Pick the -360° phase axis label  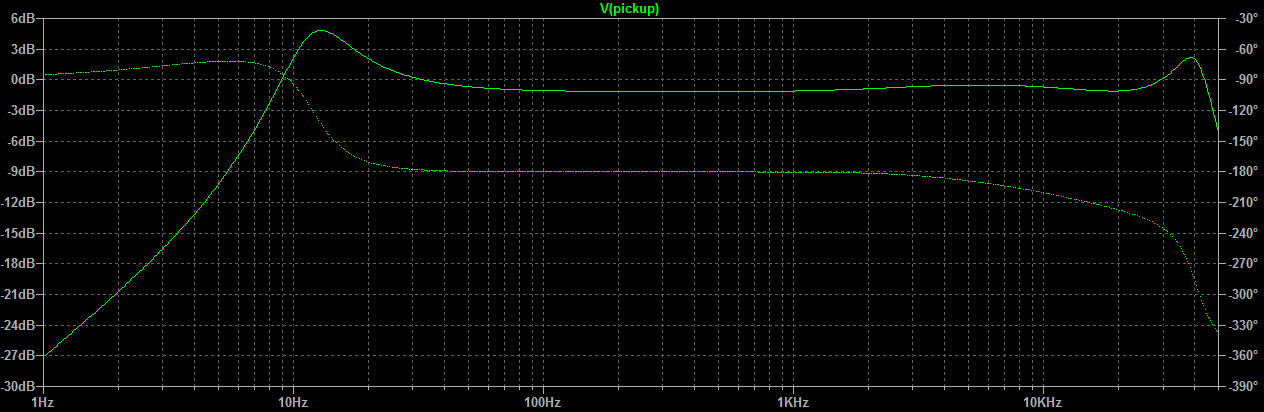pos(1241,356)
